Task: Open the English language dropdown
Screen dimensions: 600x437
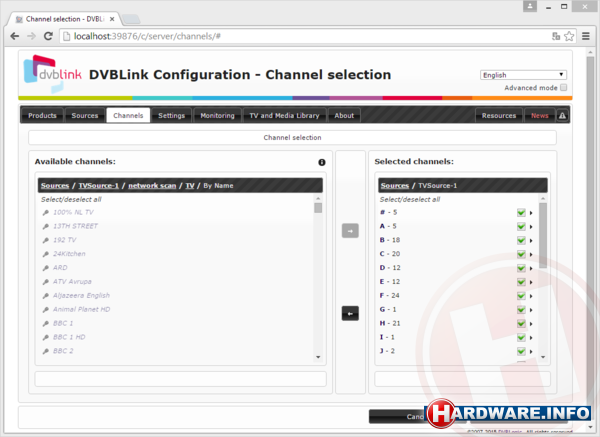Action: (523, 75)
